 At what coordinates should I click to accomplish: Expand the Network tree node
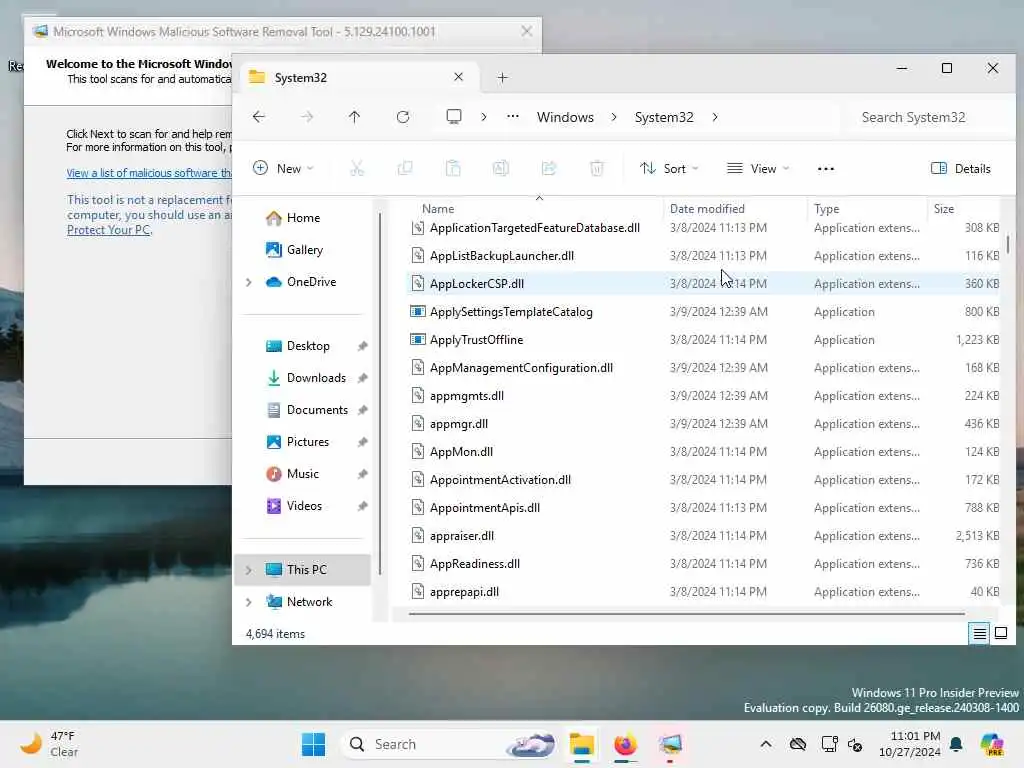pos(249,602)
